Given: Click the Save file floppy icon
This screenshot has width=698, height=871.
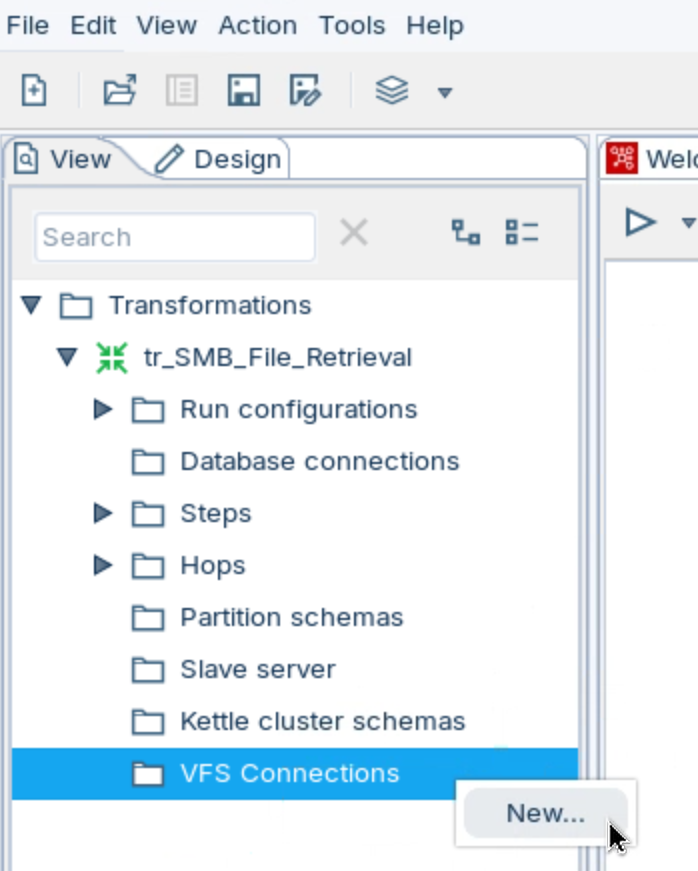Looking at the screenshot, I should tap(244, 92).
